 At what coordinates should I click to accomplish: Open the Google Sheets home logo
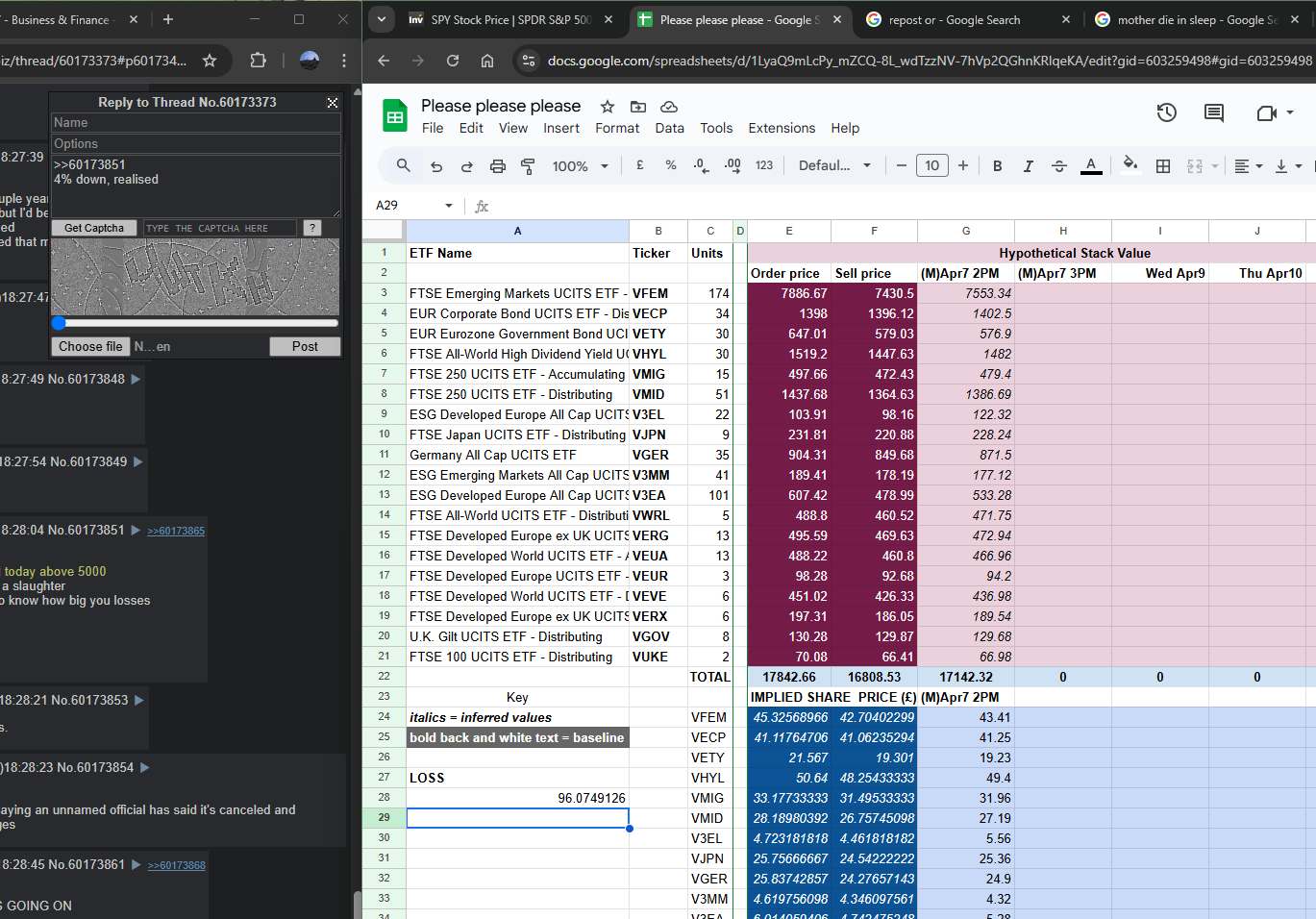(395, 117)
